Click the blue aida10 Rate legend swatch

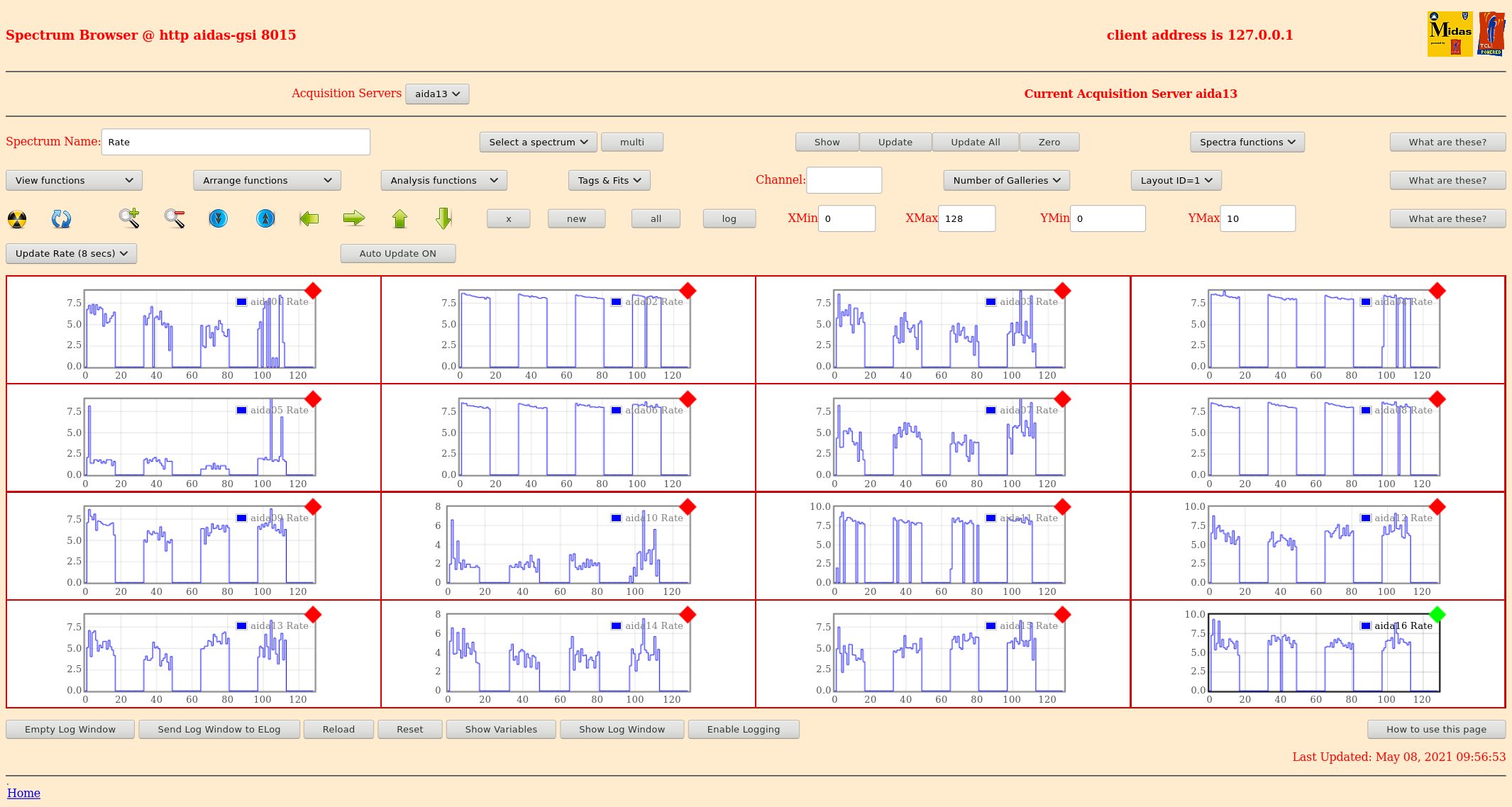click(x=616, y=518)
